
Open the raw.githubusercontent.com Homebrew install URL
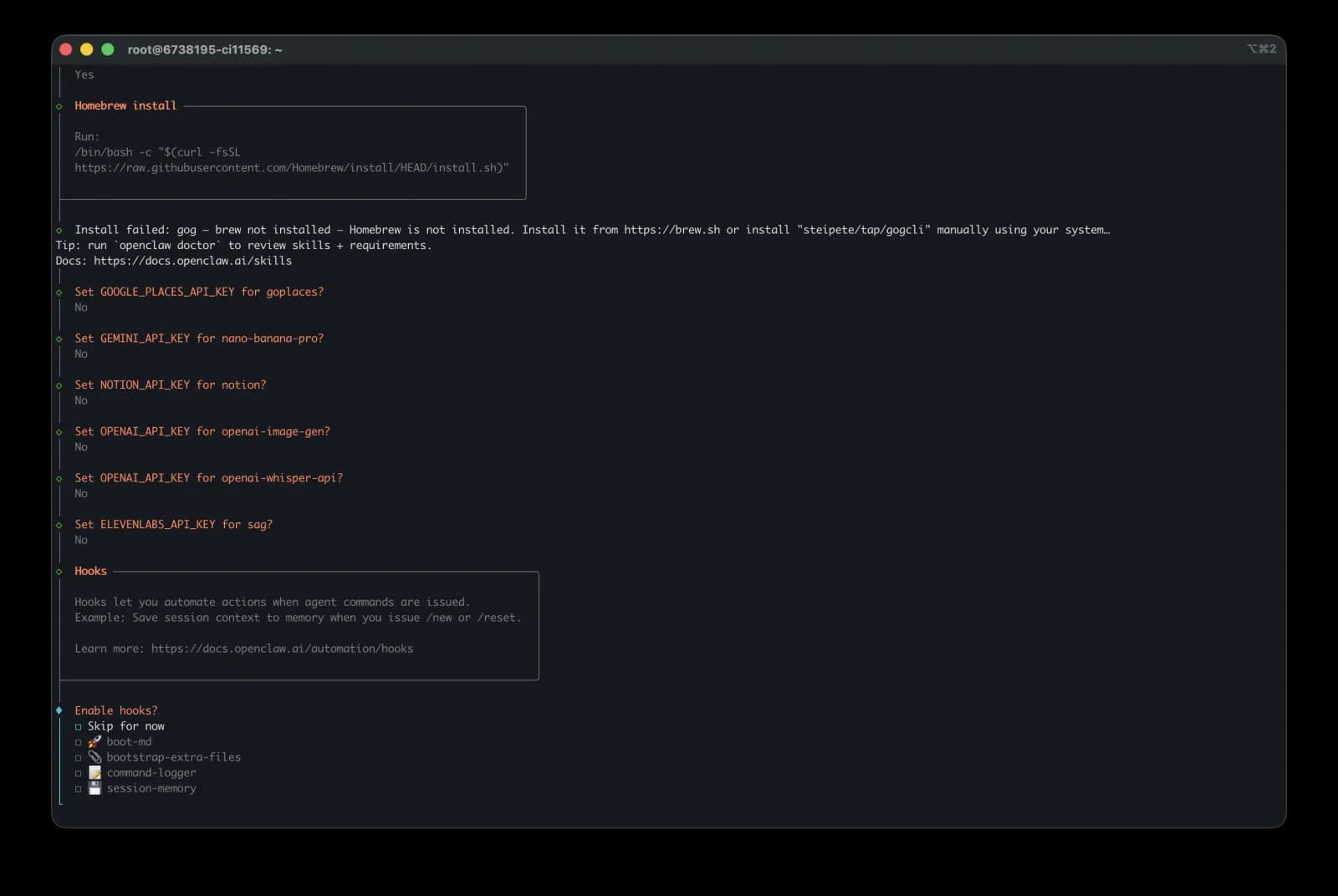click(x=289, y=168)
